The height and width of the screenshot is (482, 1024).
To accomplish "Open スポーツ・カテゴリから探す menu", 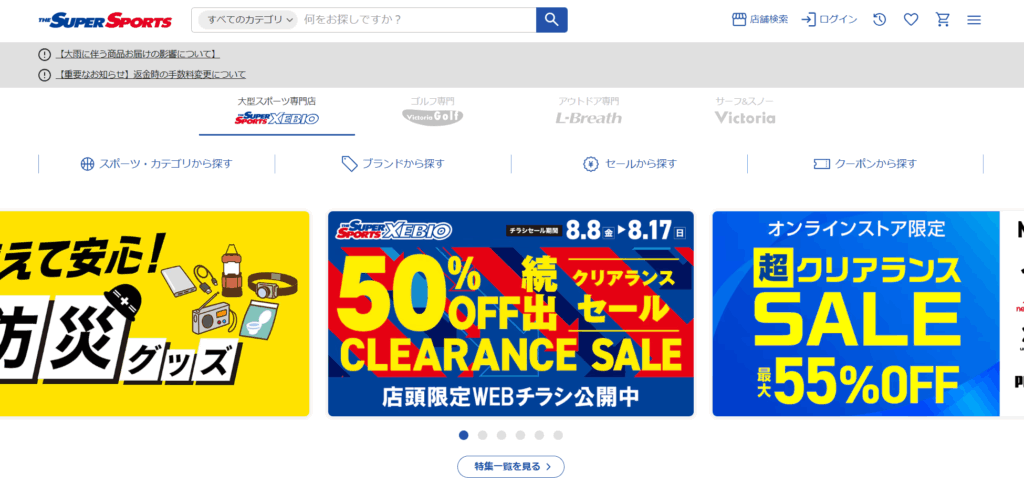I will point(156,164).
